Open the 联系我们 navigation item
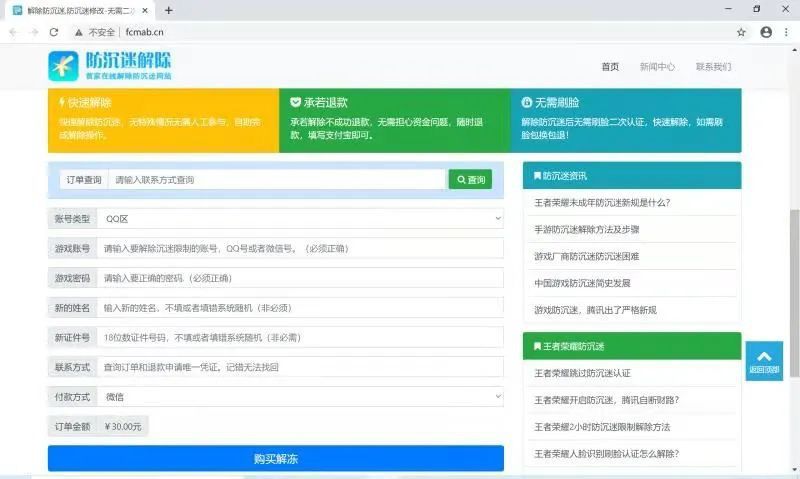This screenshot has height=479, width=800. click(713, 67)
